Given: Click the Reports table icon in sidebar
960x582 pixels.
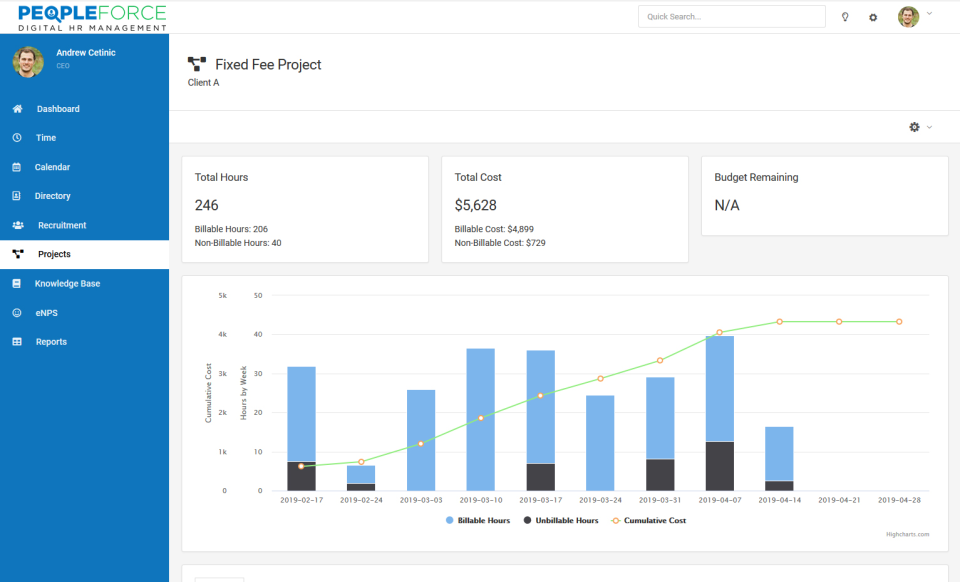Looking at the screenshot, I should 17,342.
